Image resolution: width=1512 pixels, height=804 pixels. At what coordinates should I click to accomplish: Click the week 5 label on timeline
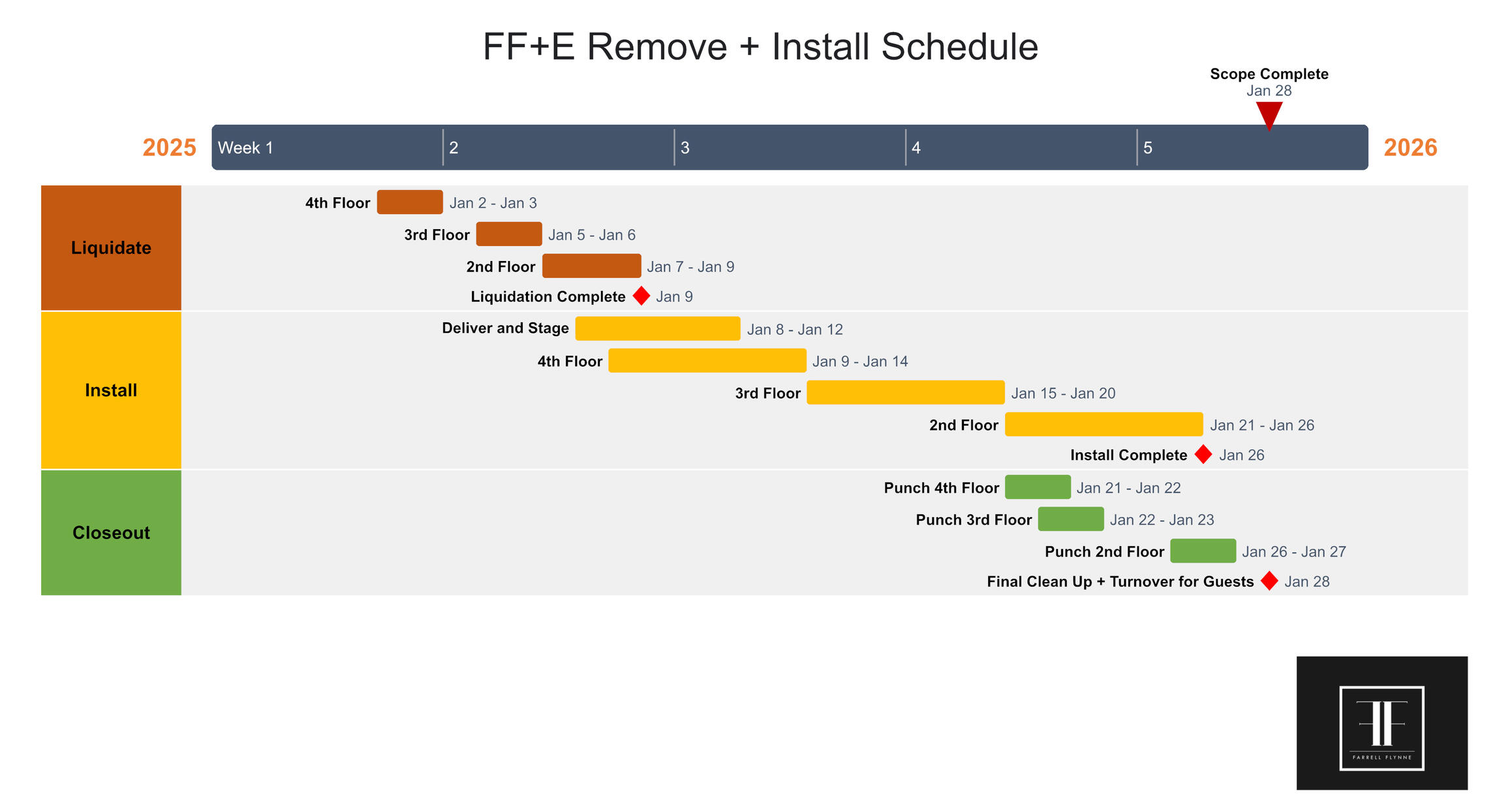pos(1147,148)
